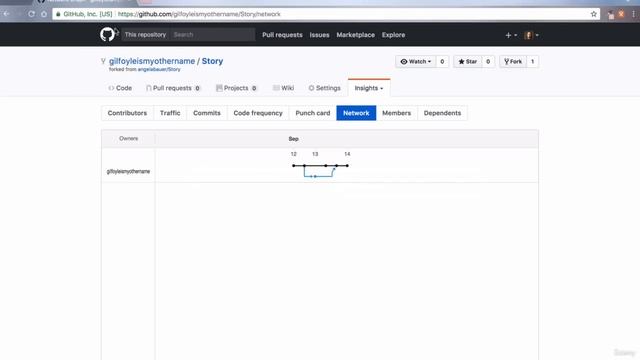This screenshot has height=360, width=640.
Task: Select the Dependents insights tab
Action: [442, 113]
